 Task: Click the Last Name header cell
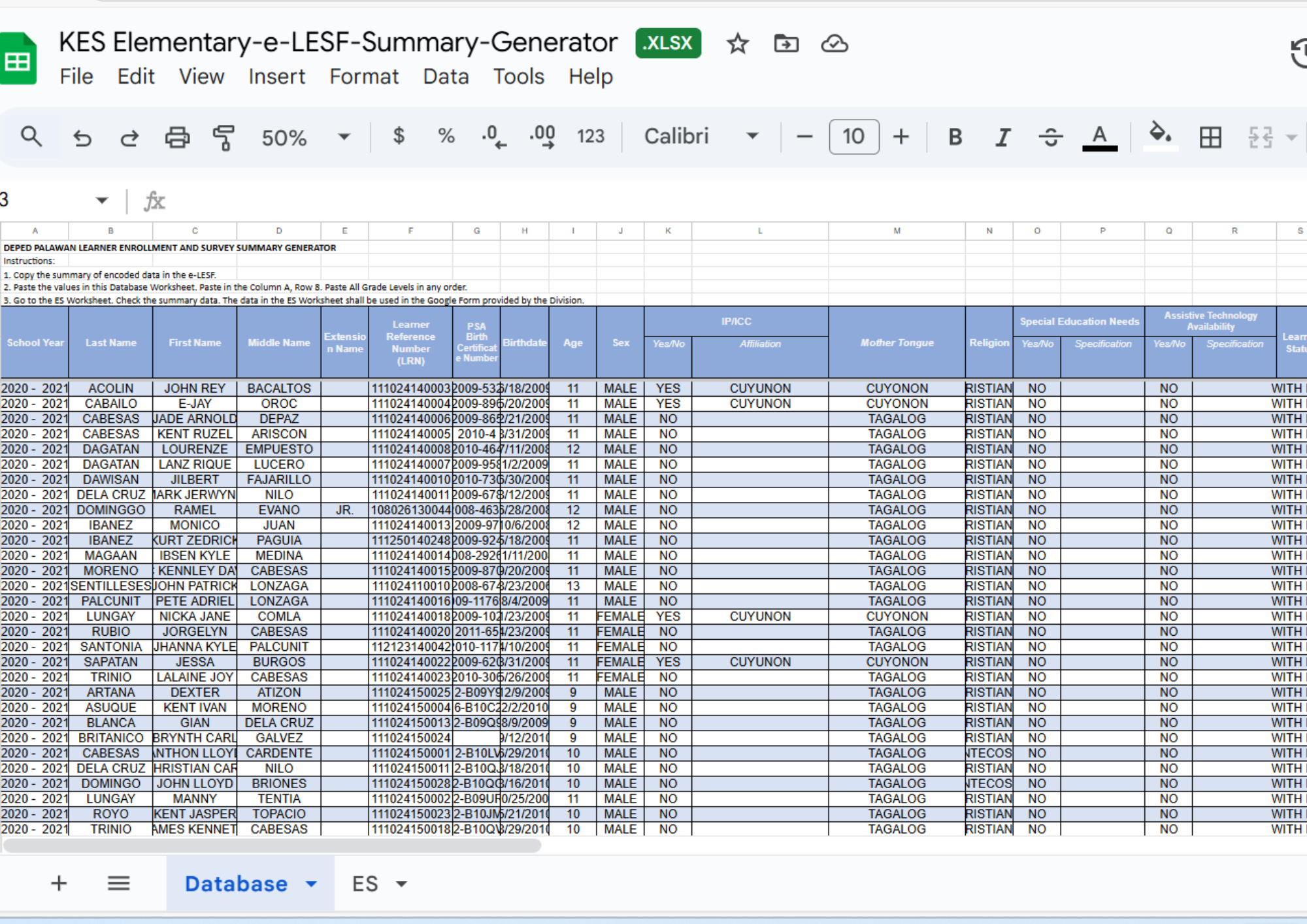pos(110,342)
